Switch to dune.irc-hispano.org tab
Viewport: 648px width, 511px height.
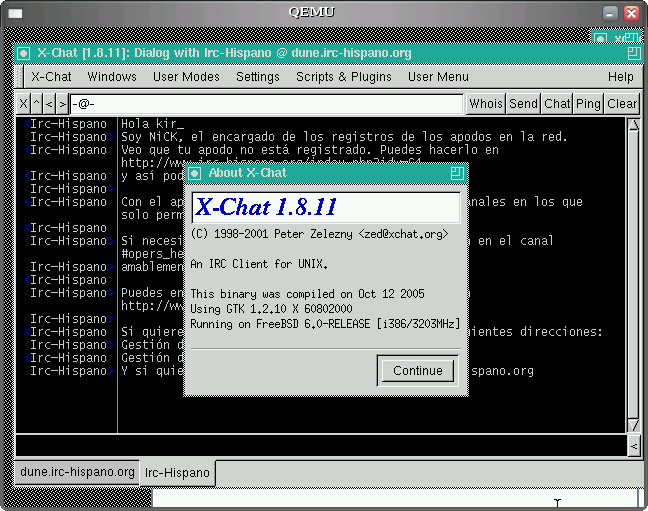pos(77,472)
